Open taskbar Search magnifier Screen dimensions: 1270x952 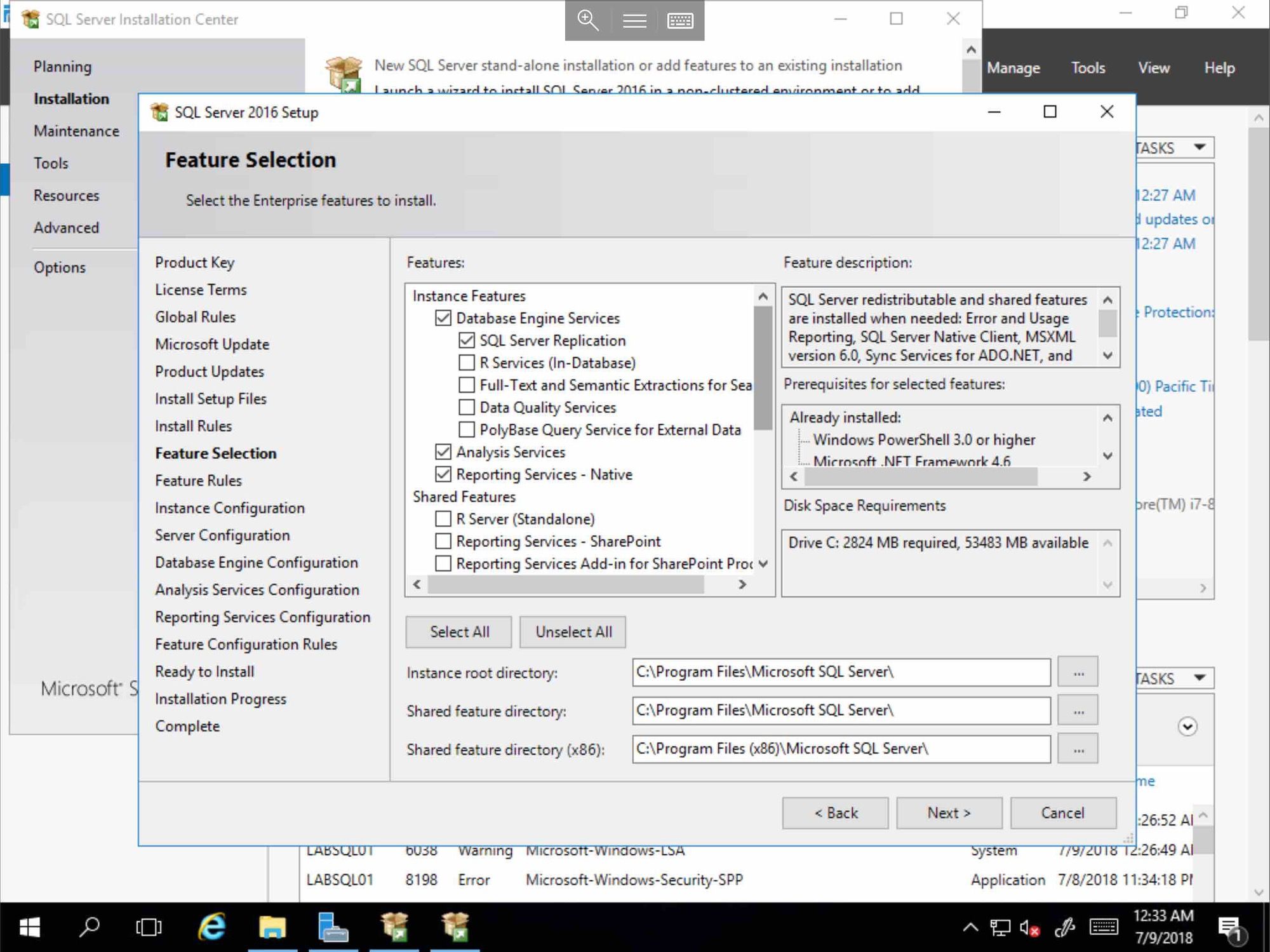coord(89,927)
